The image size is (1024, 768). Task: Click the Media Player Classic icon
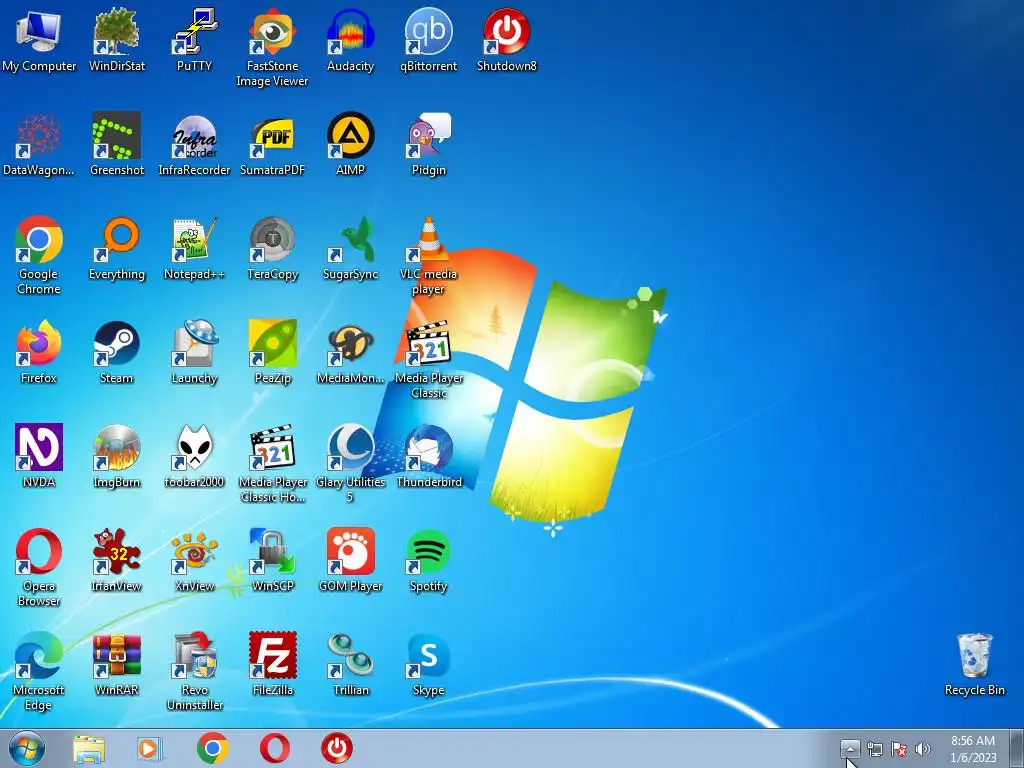428,359
